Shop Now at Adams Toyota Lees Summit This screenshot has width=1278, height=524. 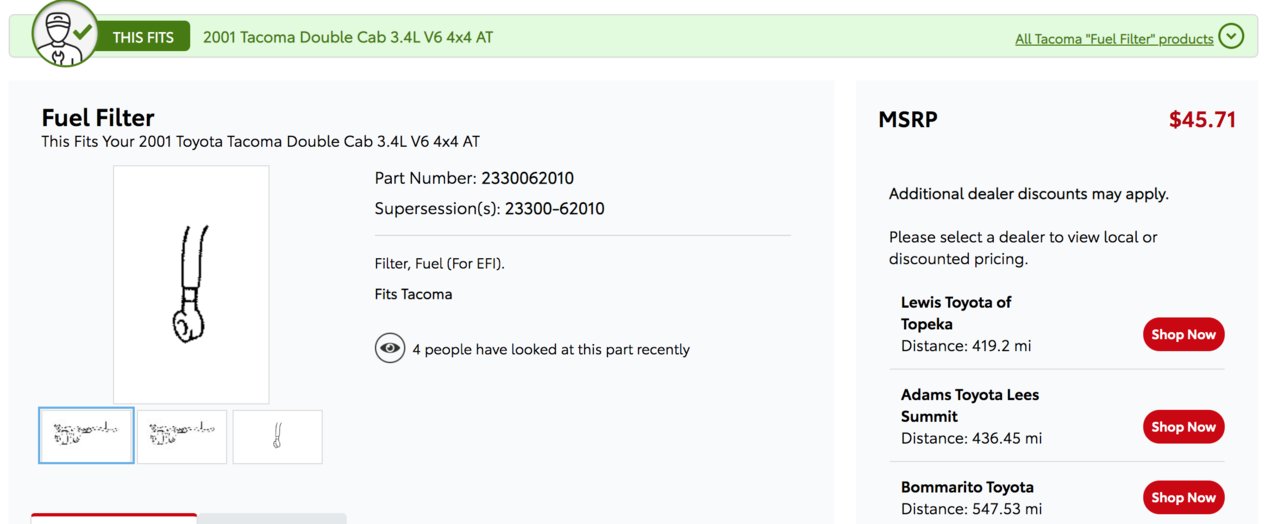(x=1183, y=427)
